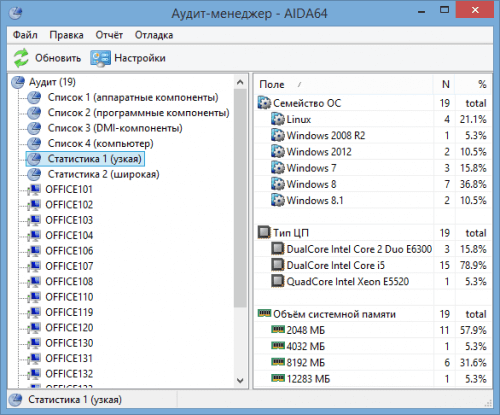Screen dimensions: 500x415
Task: Click the Windows 7 row
Action: (373, 168)
